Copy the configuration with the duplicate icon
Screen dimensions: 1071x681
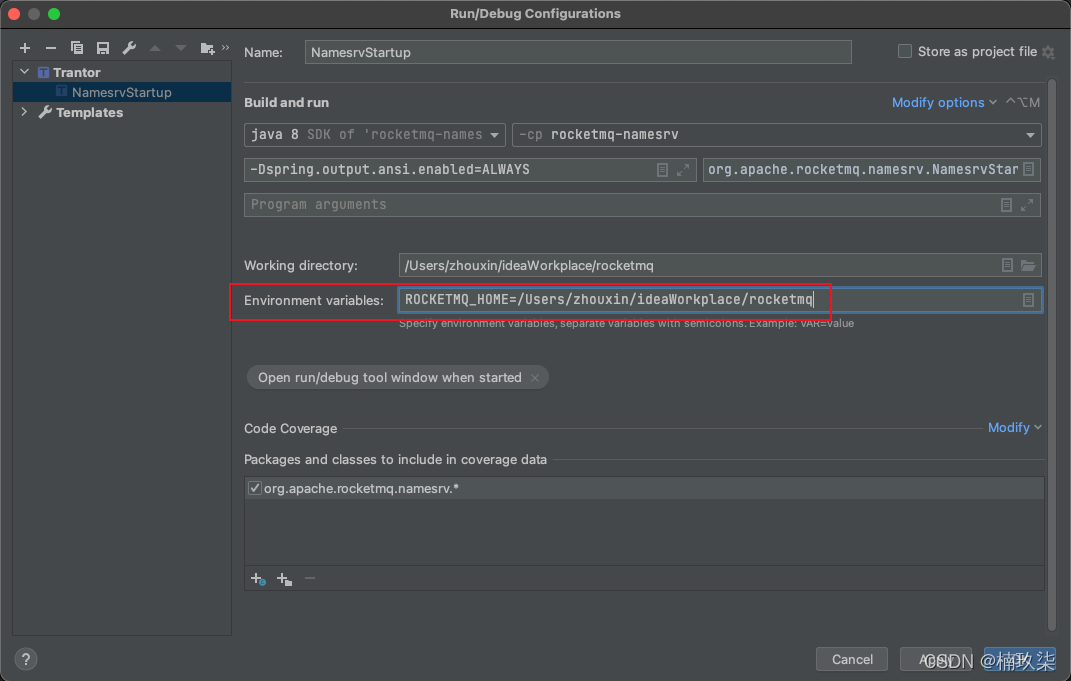click(x=77, y=48)
